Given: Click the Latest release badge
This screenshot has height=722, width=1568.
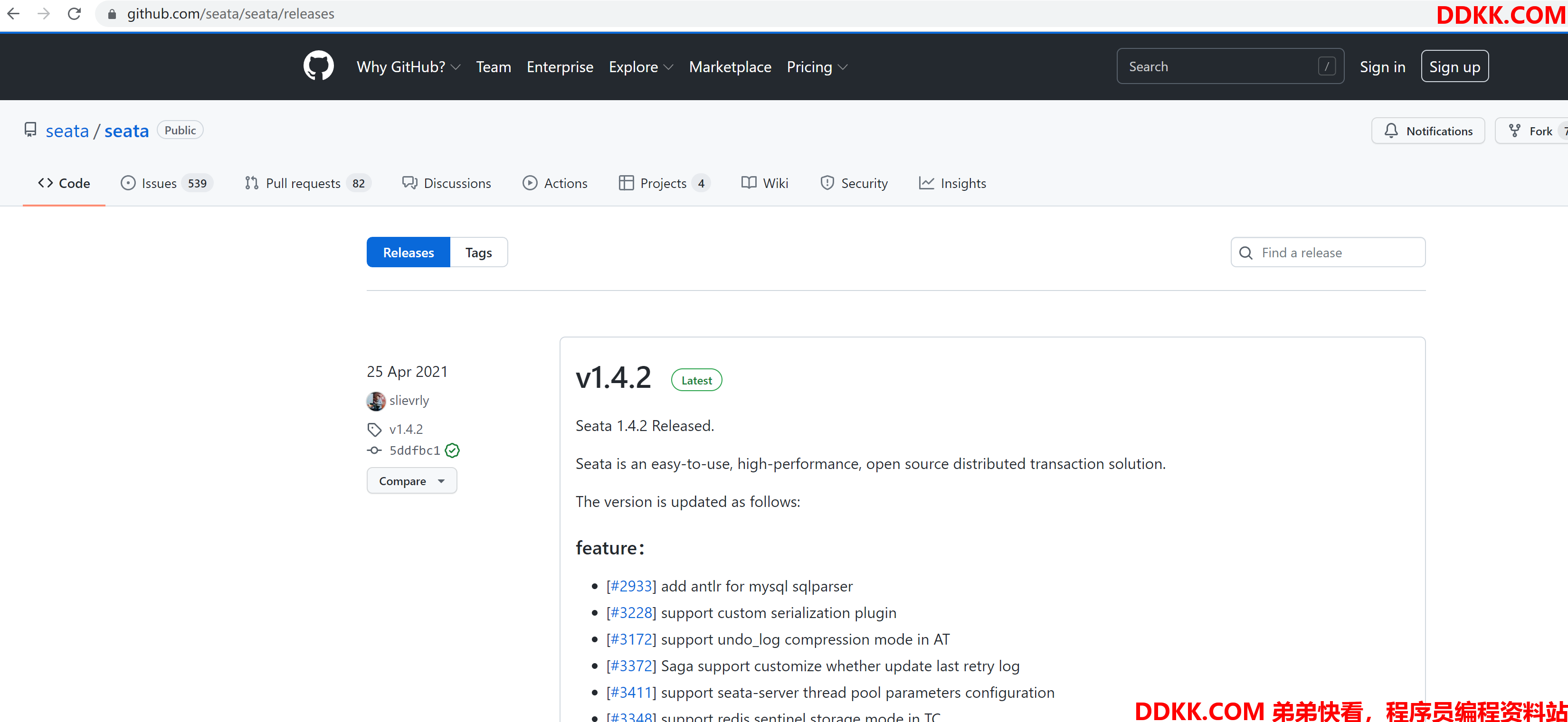Looking at the screenshot, I should (x=696, y=380).
